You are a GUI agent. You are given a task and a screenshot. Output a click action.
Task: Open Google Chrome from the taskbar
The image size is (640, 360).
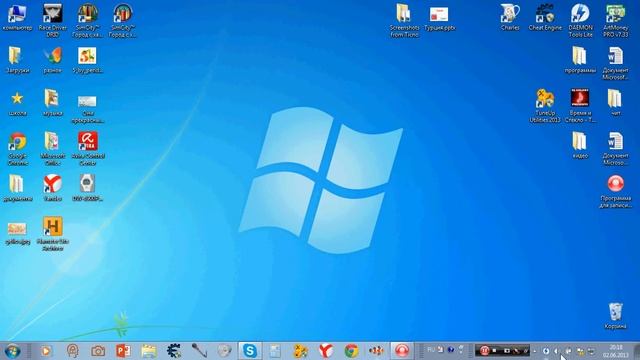(351, 351)
